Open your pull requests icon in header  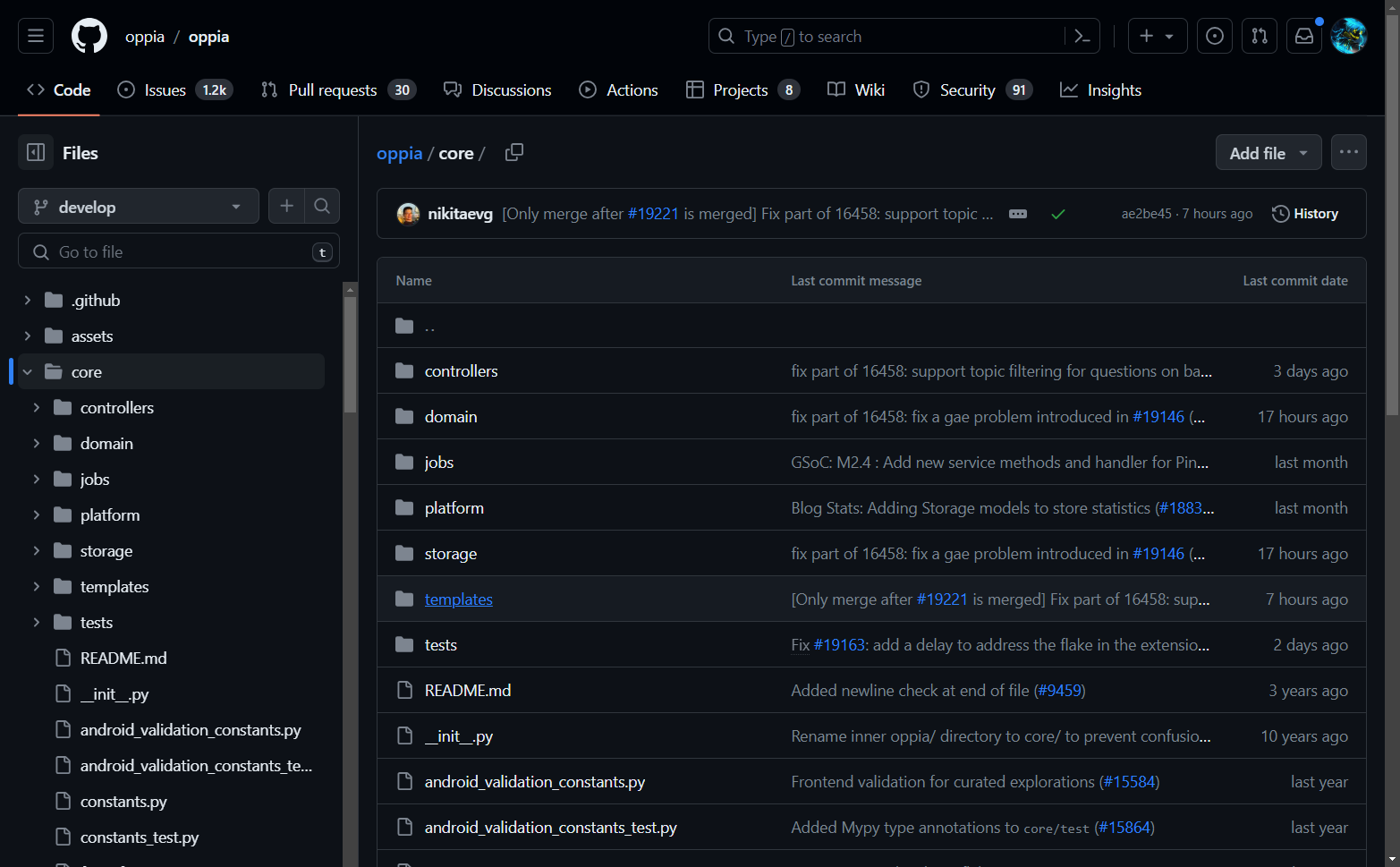pos(1260,36)
